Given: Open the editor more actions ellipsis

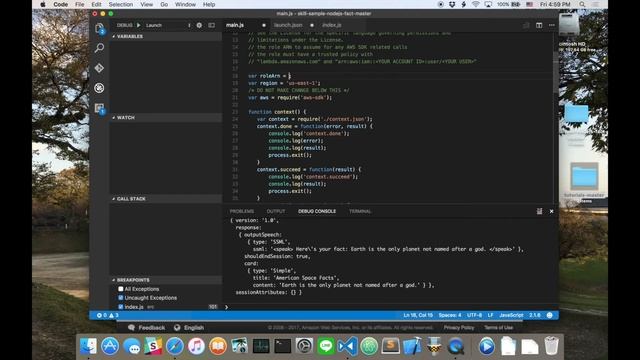Looking at the screenshot, I should (x=552, y=25).
